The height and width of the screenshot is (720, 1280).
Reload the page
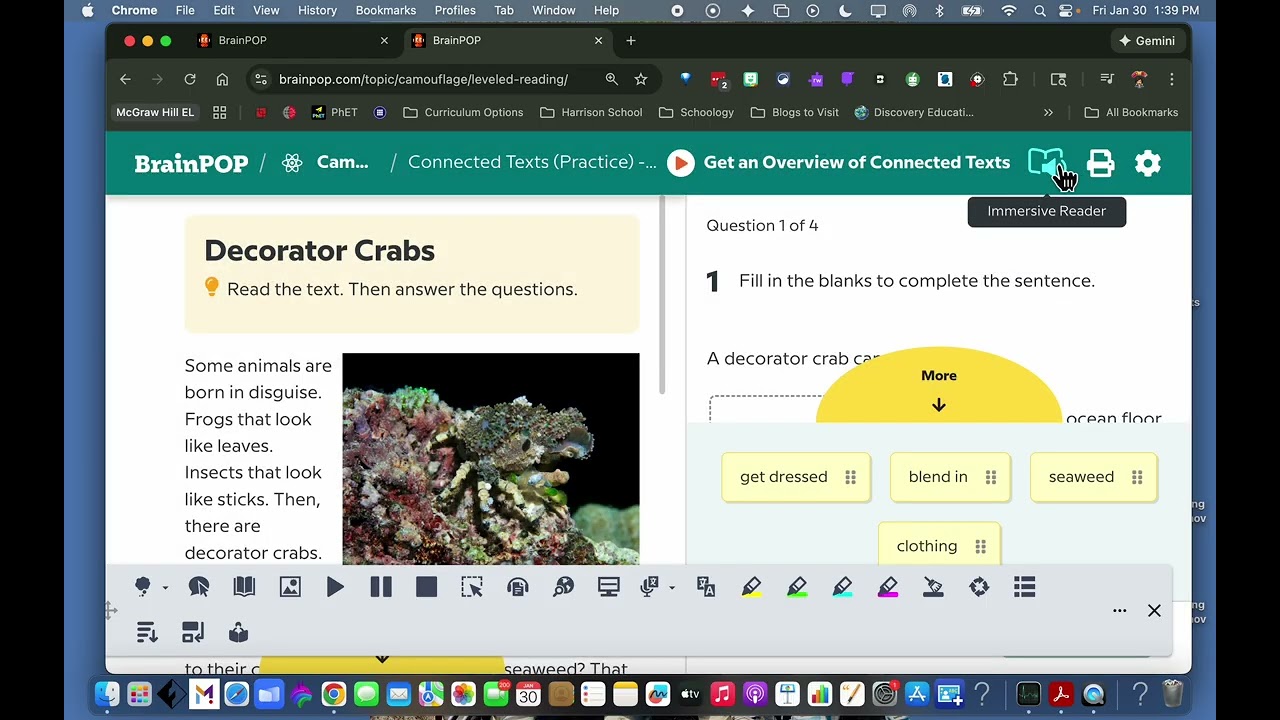[190, 79]
